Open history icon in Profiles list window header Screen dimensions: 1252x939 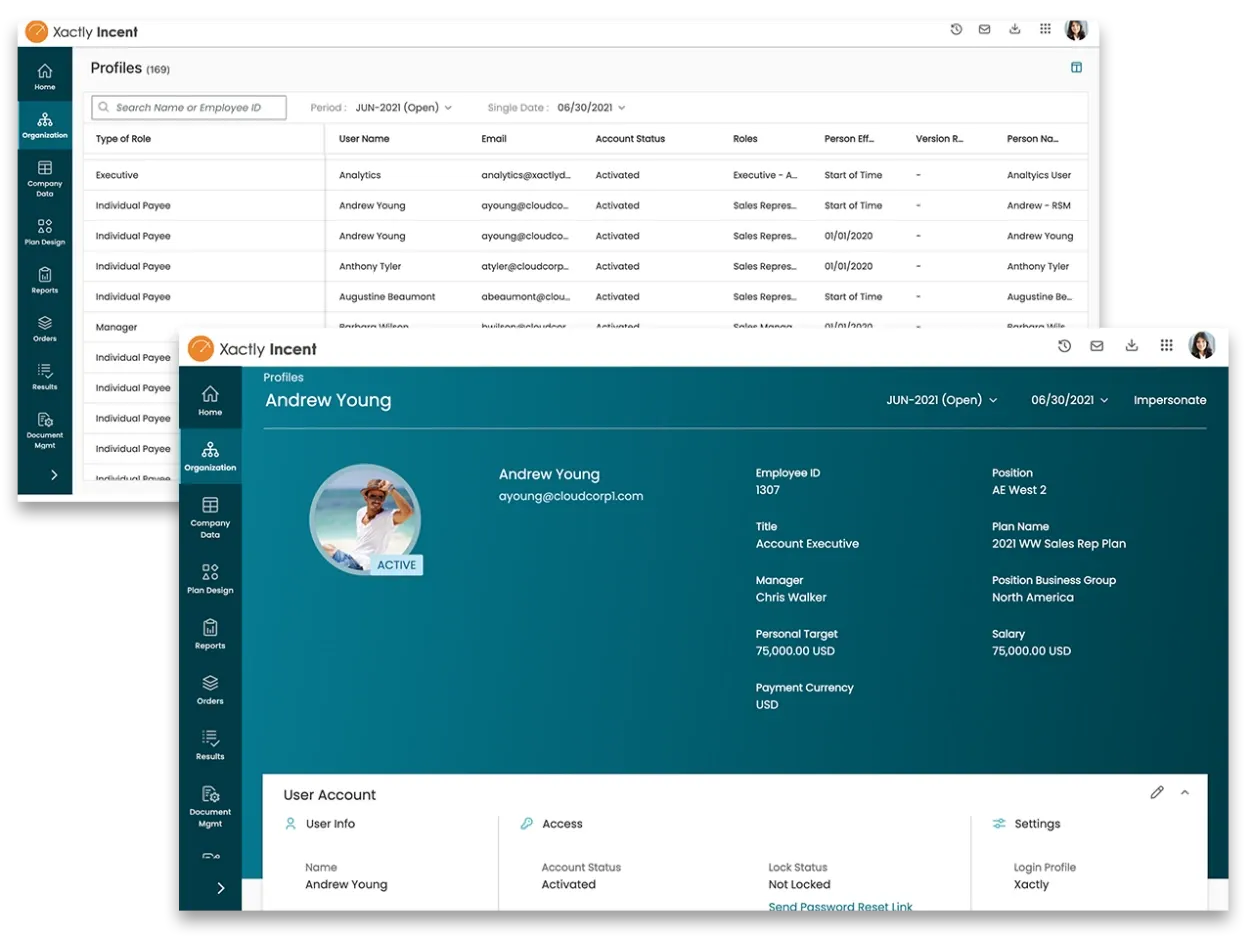click(x=956, y=30)
